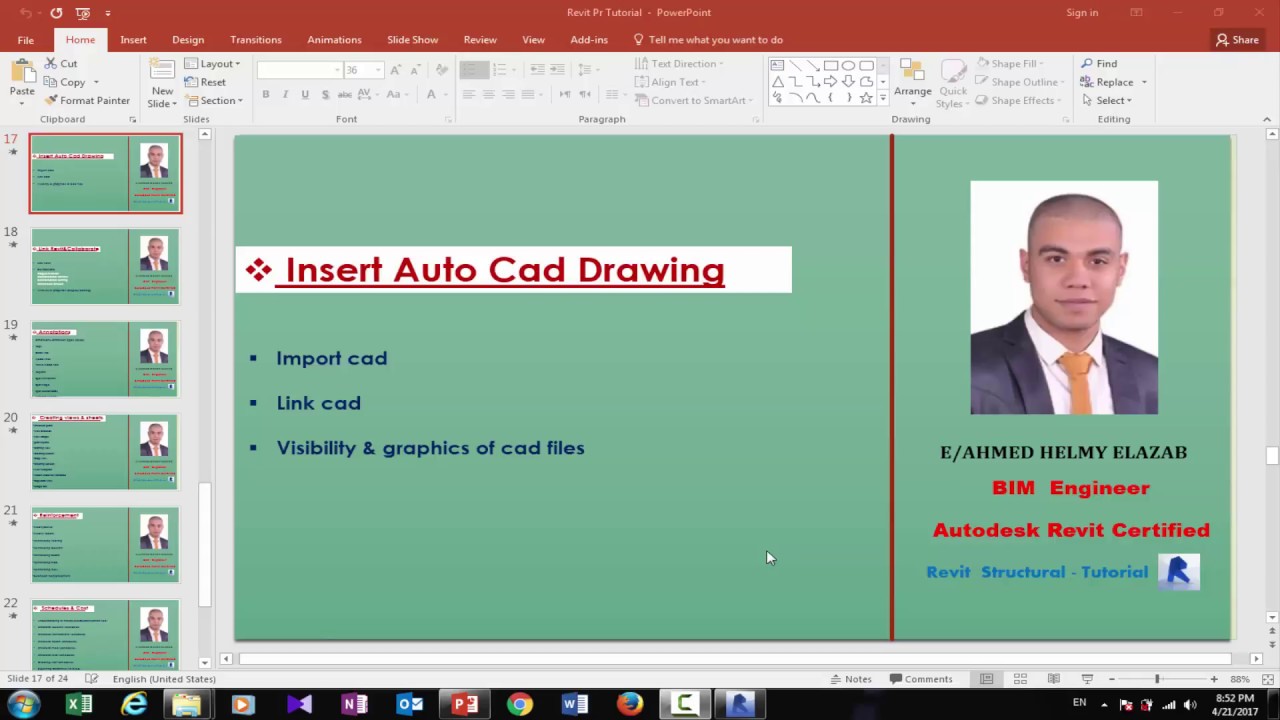Click Replace in the Editing group
1280x720 pixels.
tap(1107, 82)
